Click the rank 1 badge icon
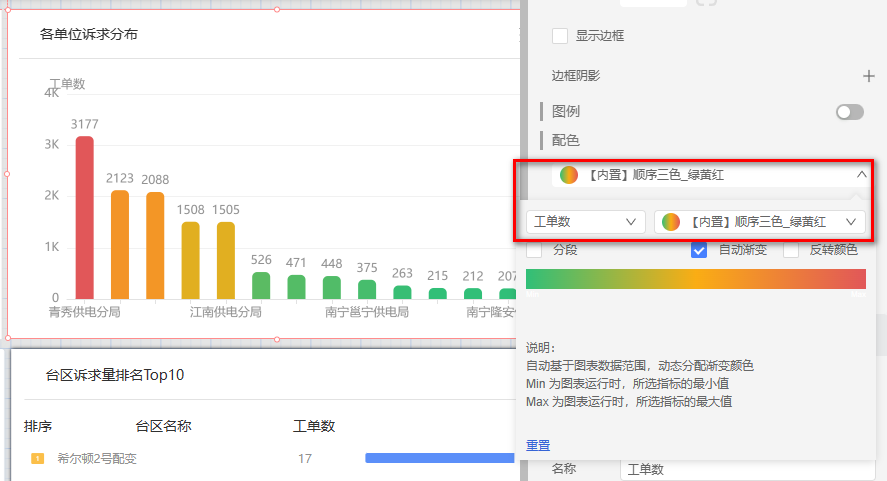Image resolution: width=887 pixels, height=481 pixels. [37, 459]
